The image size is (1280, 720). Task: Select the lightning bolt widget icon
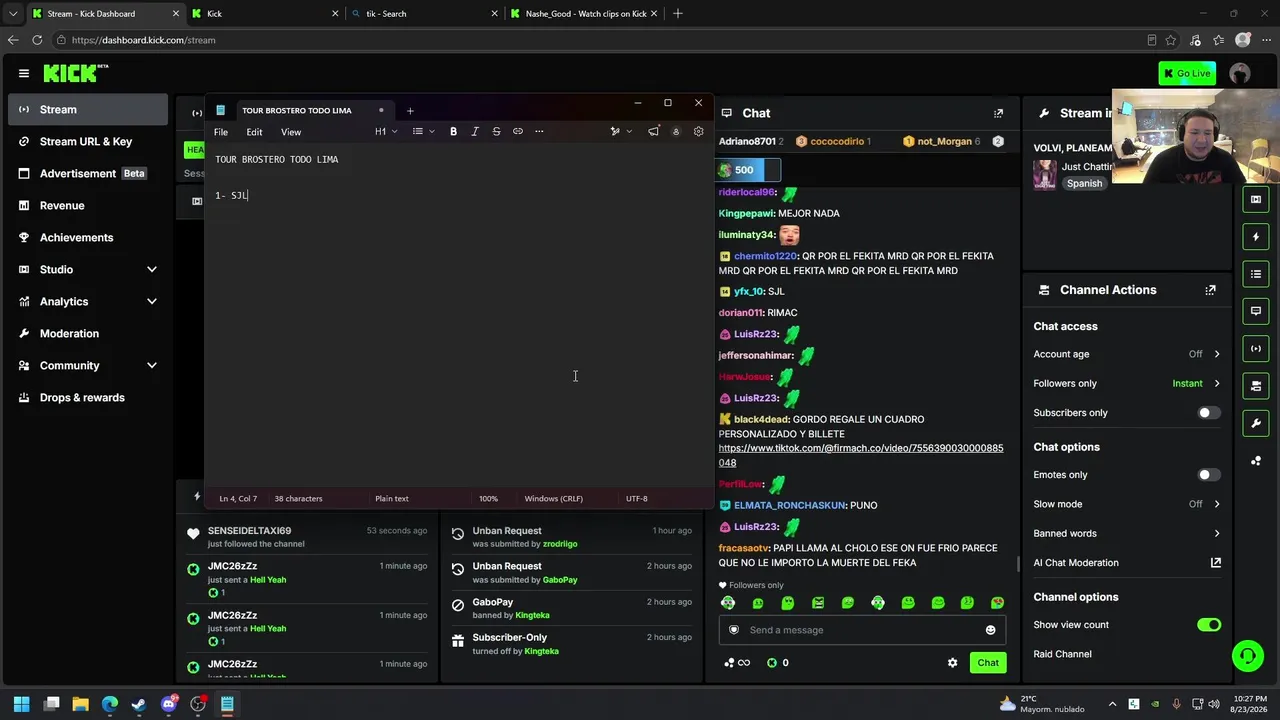(1256, 237)
